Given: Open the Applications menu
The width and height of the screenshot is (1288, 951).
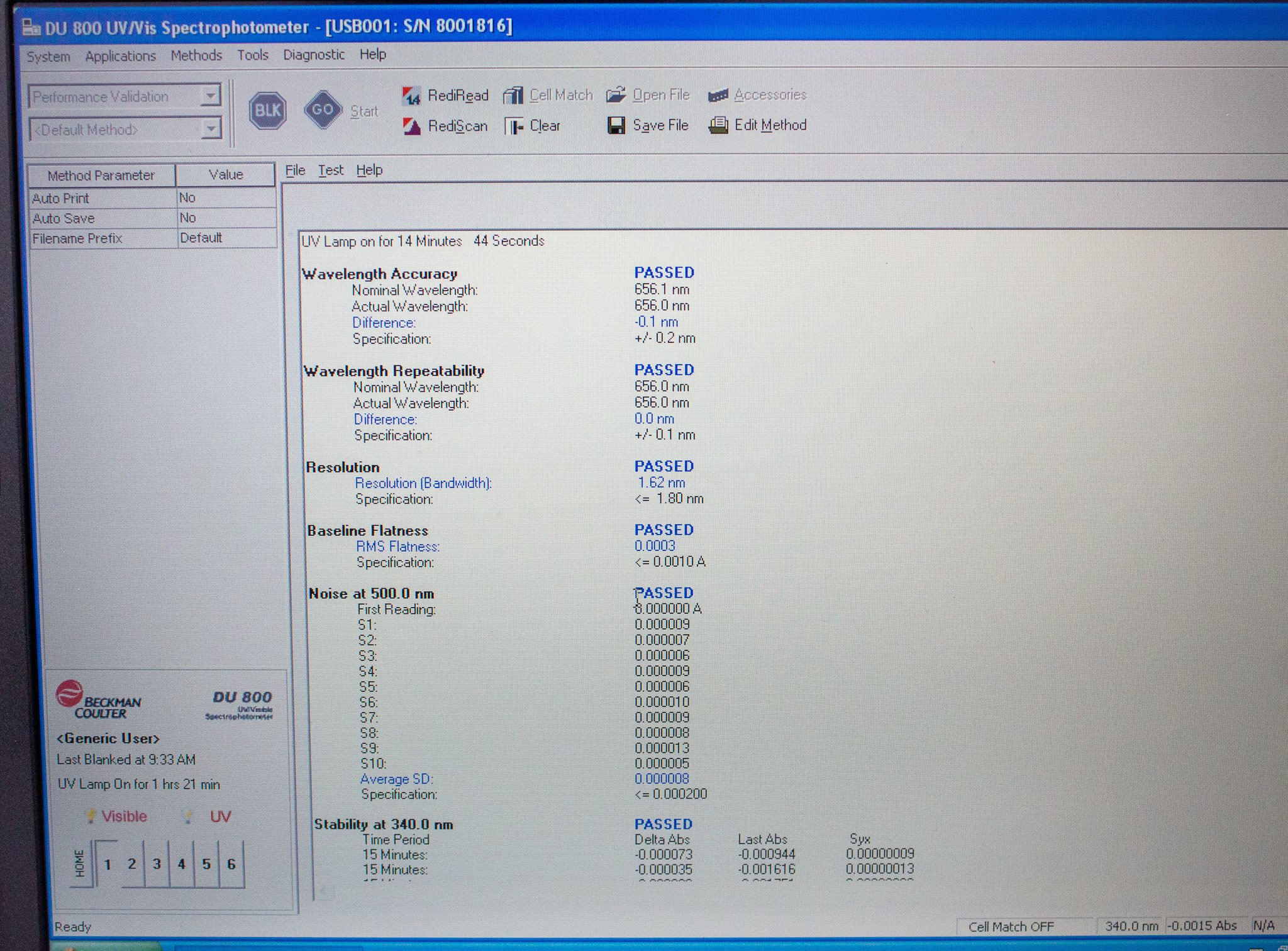Looking at the screenshot, I should coord(120,56).
